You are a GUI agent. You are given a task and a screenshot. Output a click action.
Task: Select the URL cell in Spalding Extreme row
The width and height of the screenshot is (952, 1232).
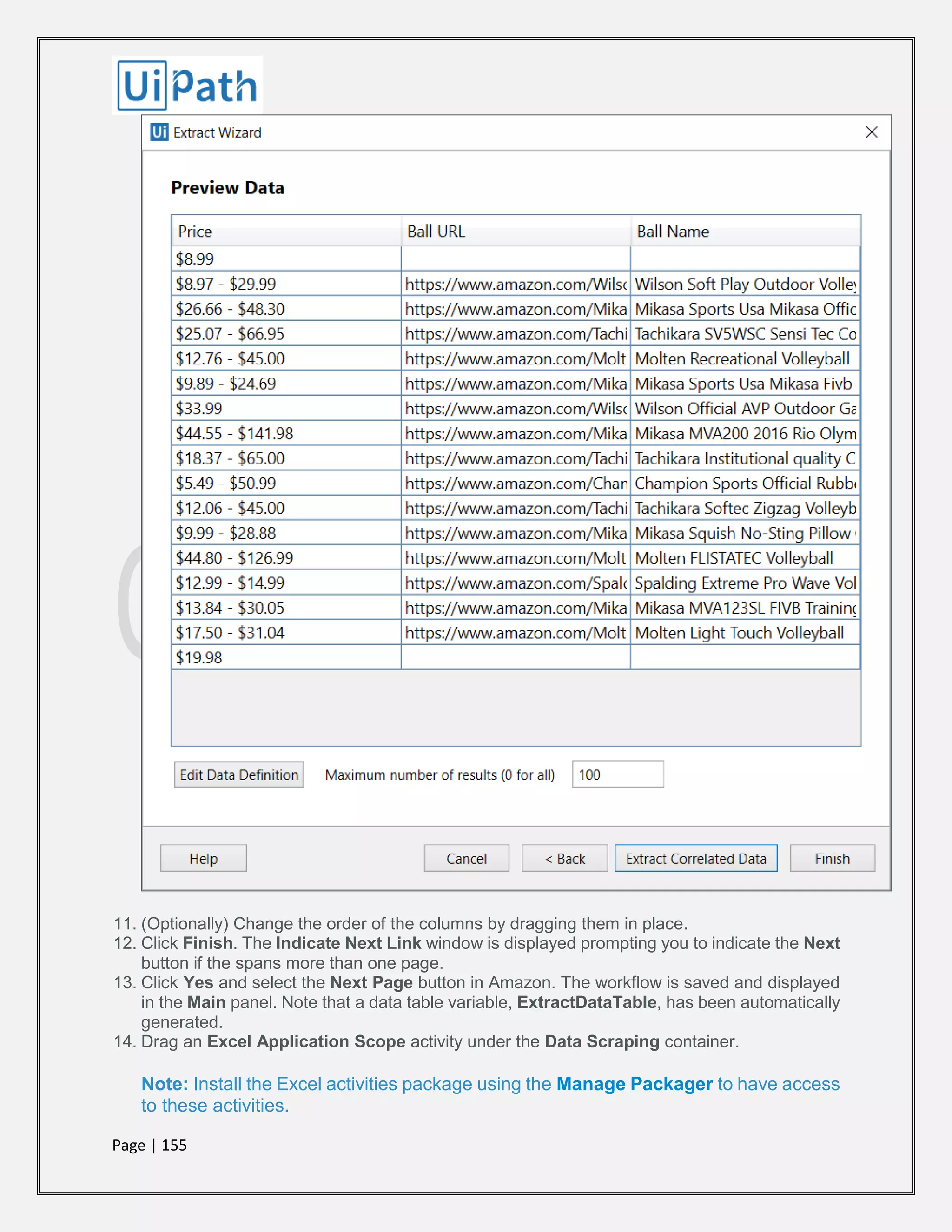(x=516, y=583)
